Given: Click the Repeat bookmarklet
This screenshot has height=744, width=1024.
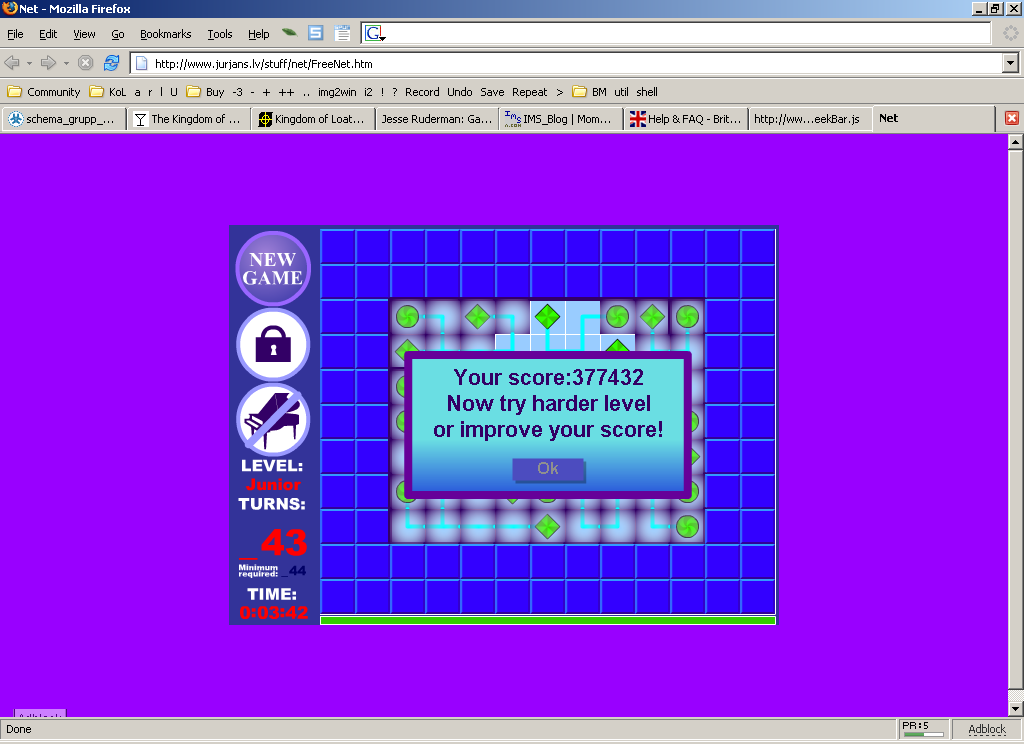Looking at the screenshot, I should (x=530, y=92).
